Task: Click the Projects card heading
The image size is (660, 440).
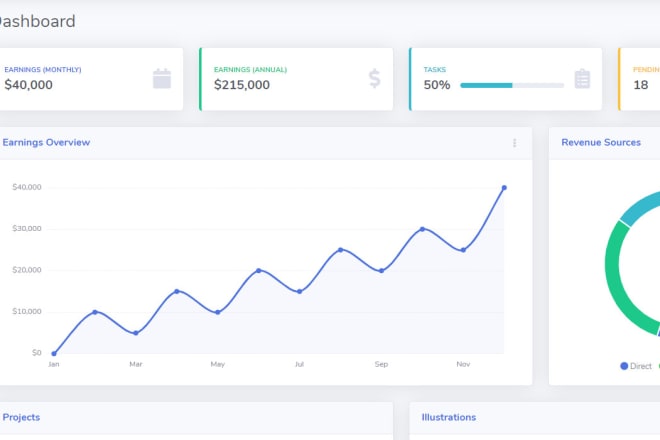Action: (x=21, y=417)
